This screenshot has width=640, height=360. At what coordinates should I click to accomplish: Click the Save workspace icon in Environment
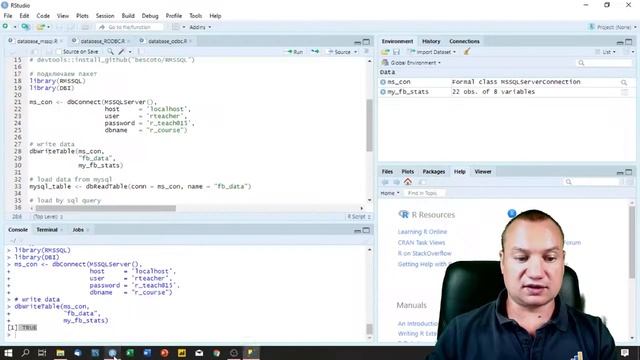pyautogui.click(x=396, y=52)
